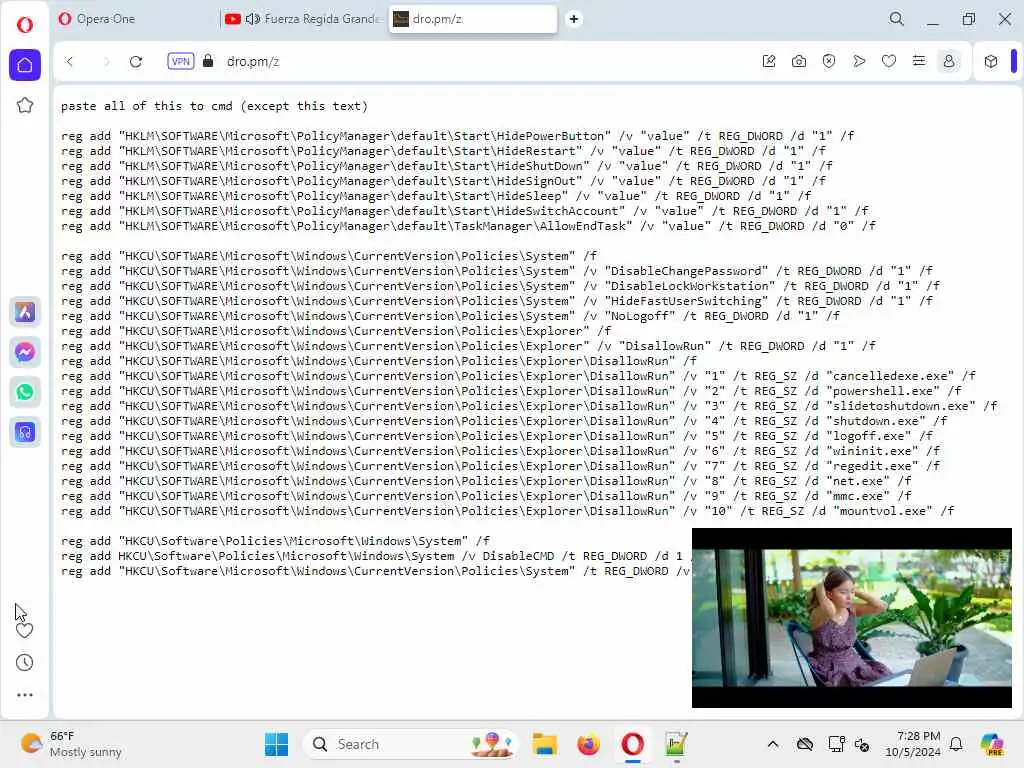Open sidebar setup three dots
1024x768 pixels.
point(25,695)
